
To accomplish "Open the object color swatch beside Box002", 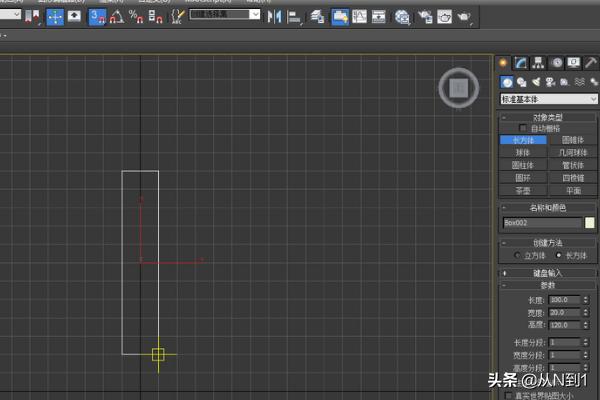I will (590, 223).
